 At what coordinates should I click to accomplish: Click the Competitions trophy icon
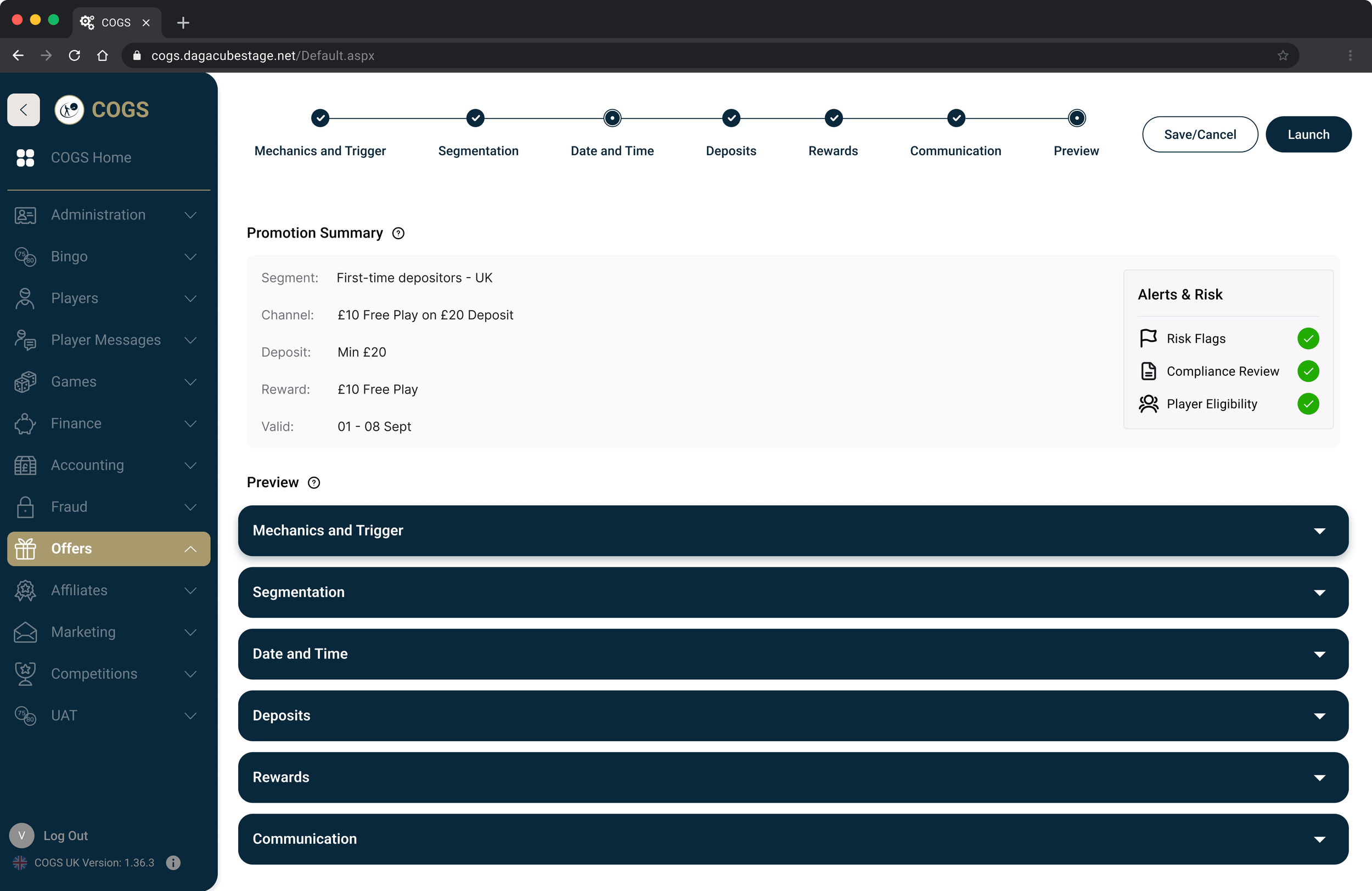pyautogui.click(x=25, y=674)
